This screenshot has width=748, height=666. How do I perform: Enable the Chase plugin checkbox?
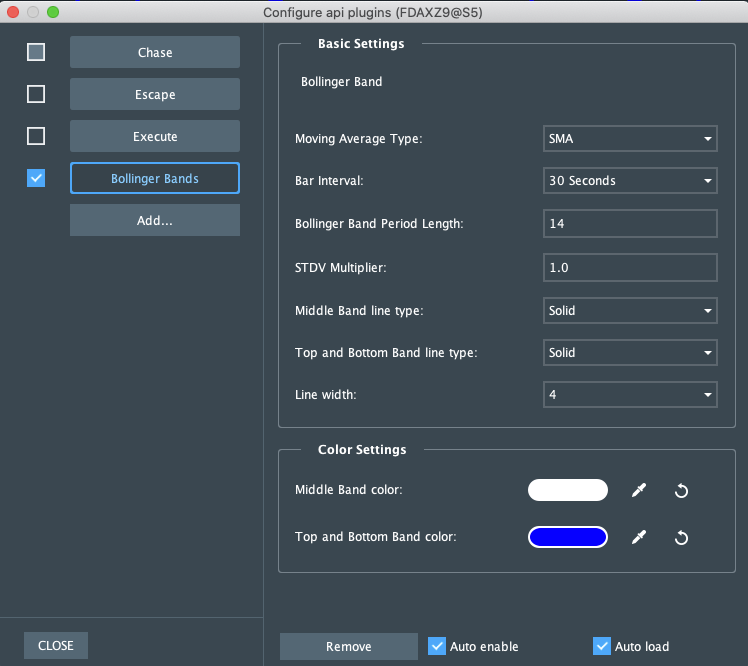(x=36, y=52)
